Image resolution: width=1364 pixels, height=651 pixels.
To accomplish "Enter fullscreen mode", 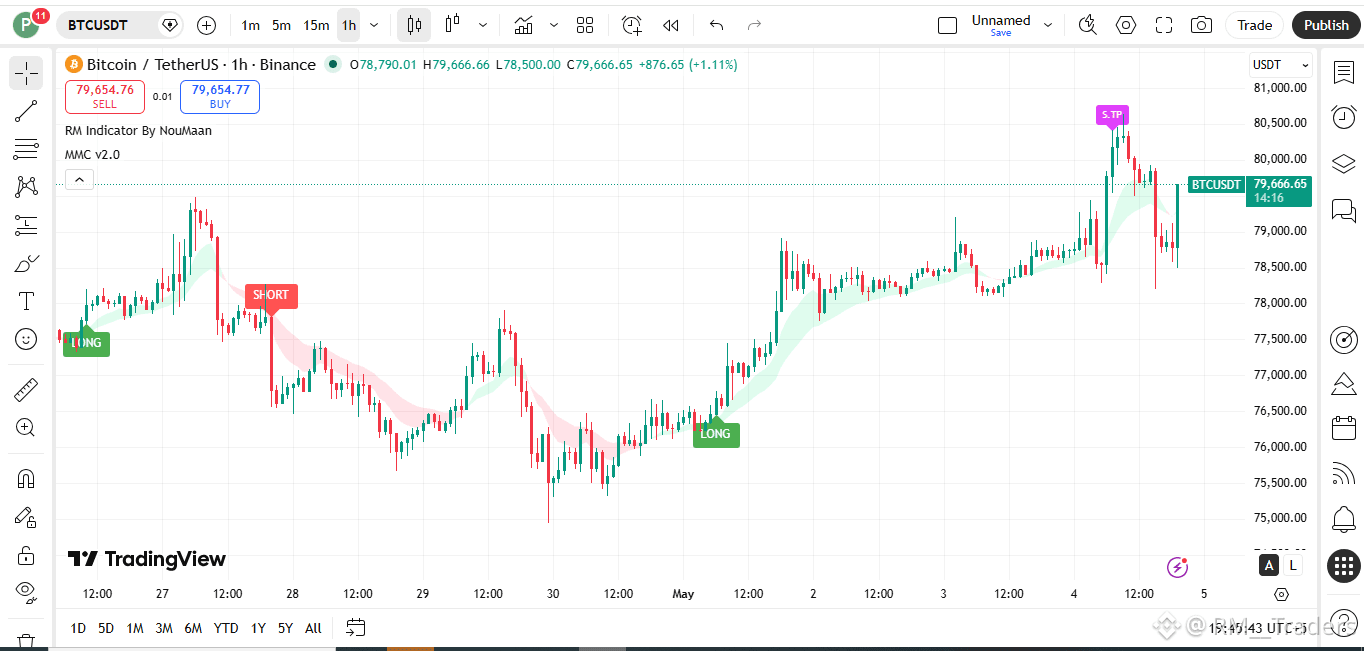I will coord(1164,25).
